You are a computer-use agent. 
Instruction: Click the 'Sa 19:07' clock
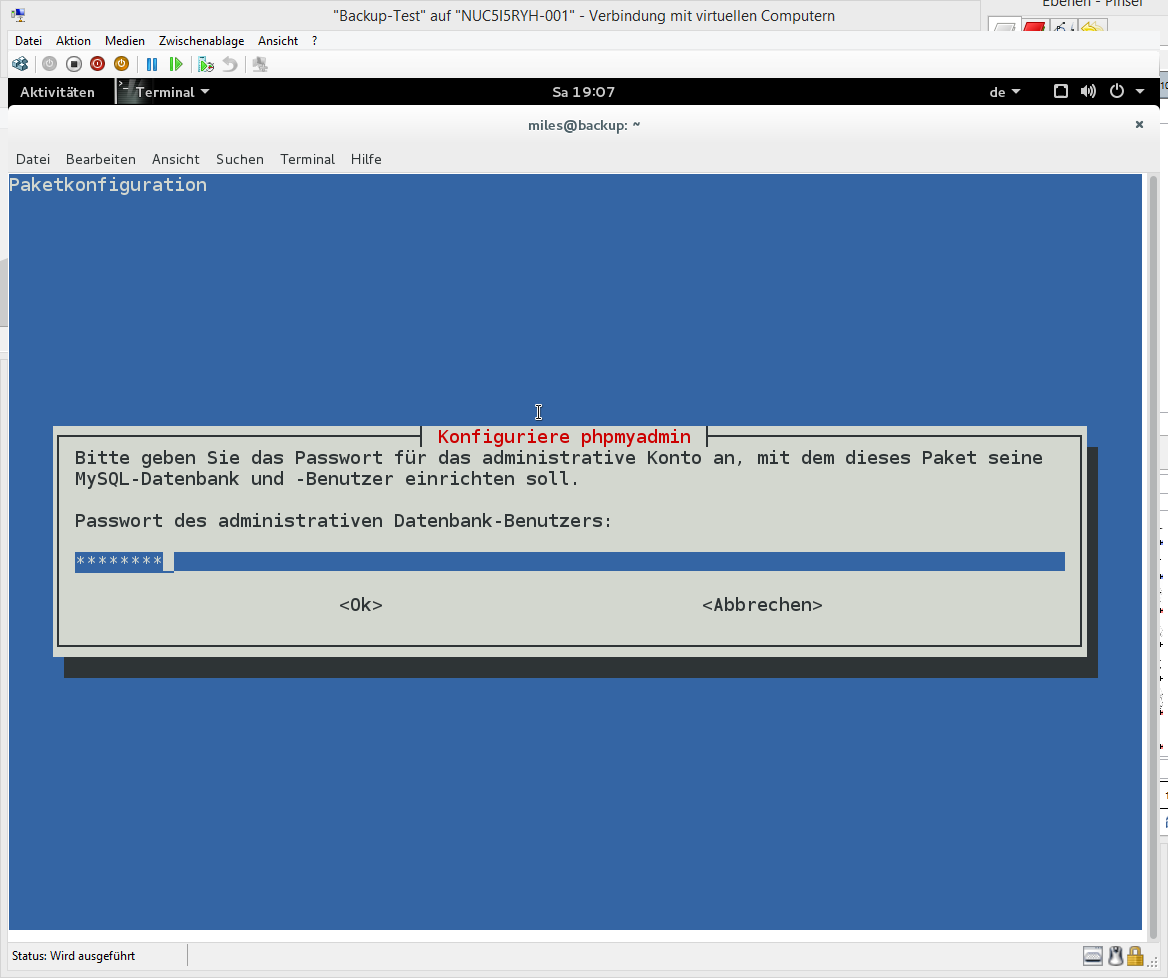583,92
